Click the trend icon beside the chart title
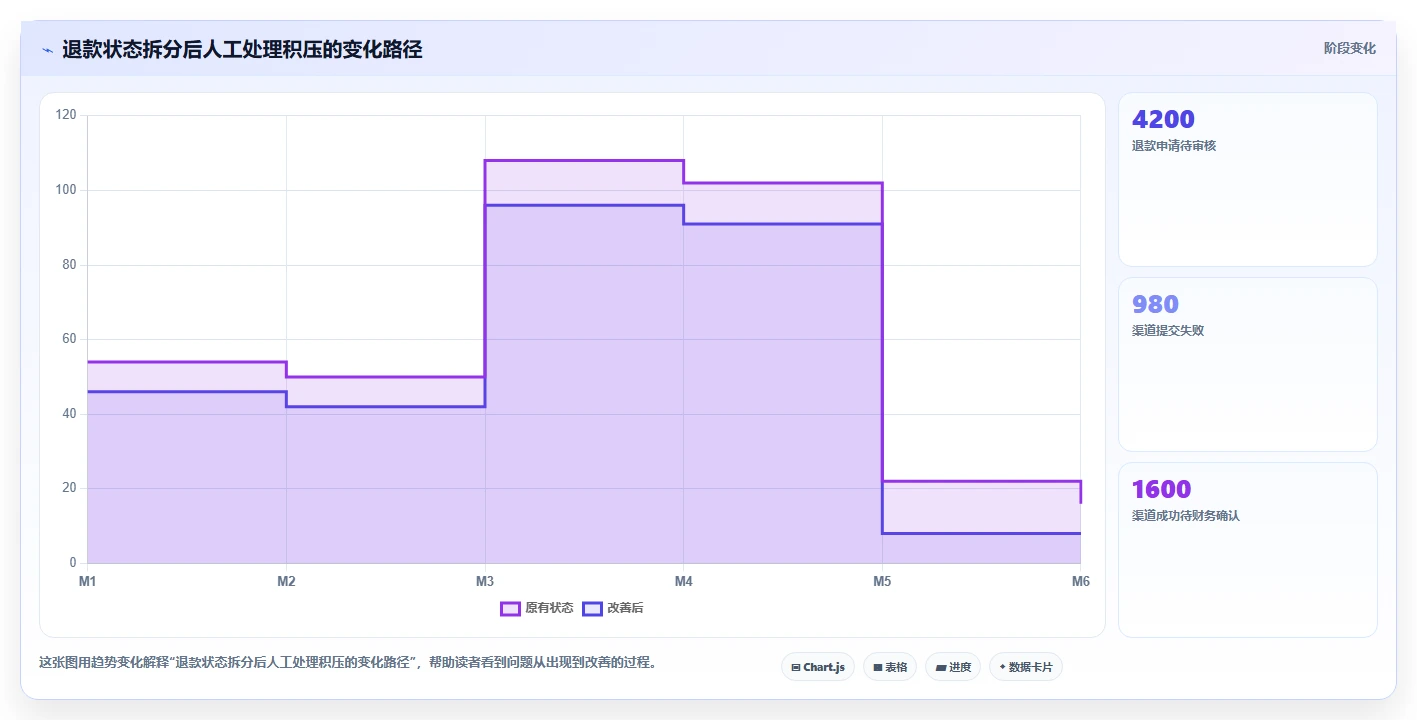The height and width of the screenshot is (720, 1417). 47,50
